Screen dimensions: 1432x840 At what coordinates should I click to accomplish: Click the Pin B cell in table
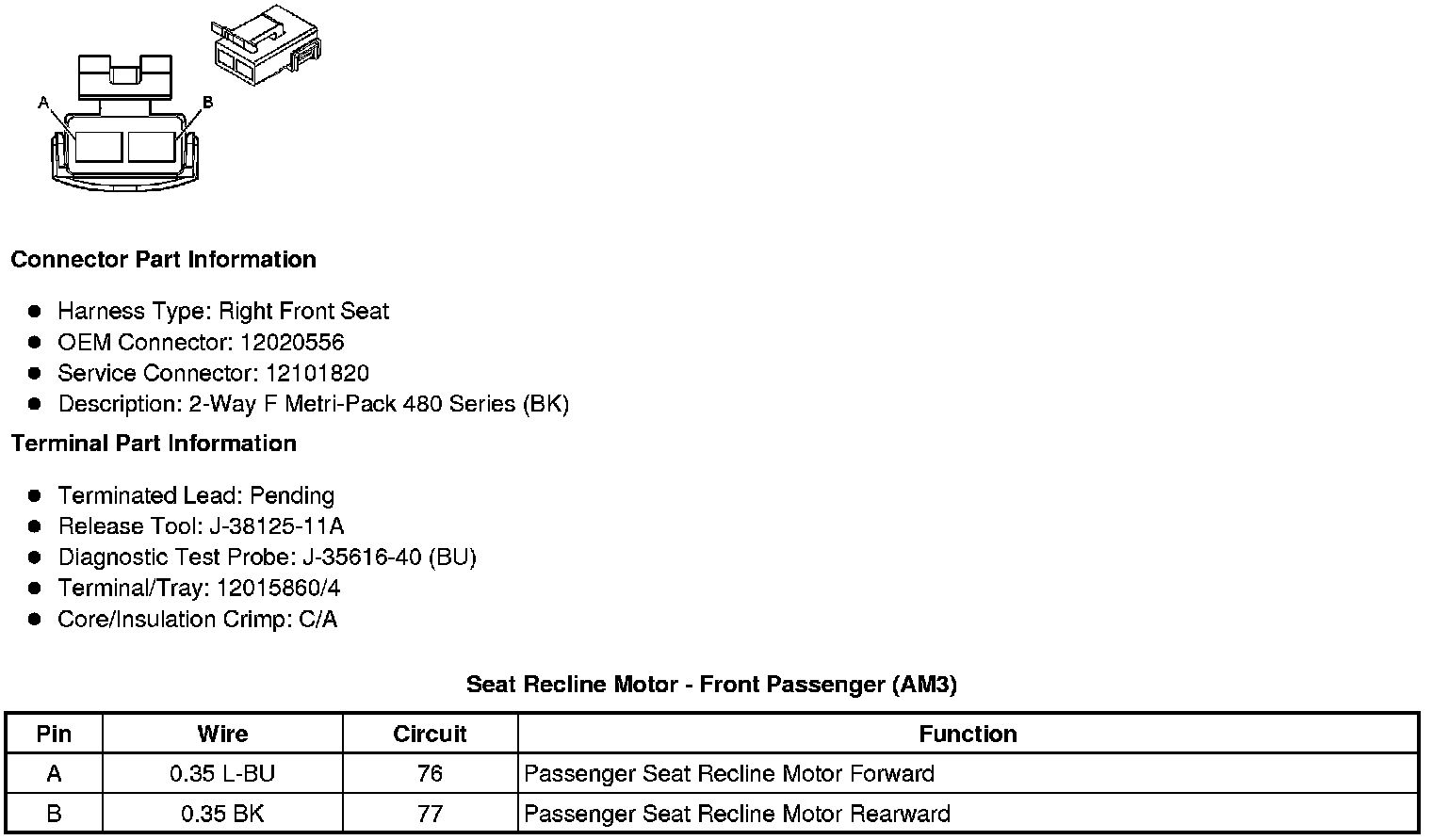pos(54,814)
